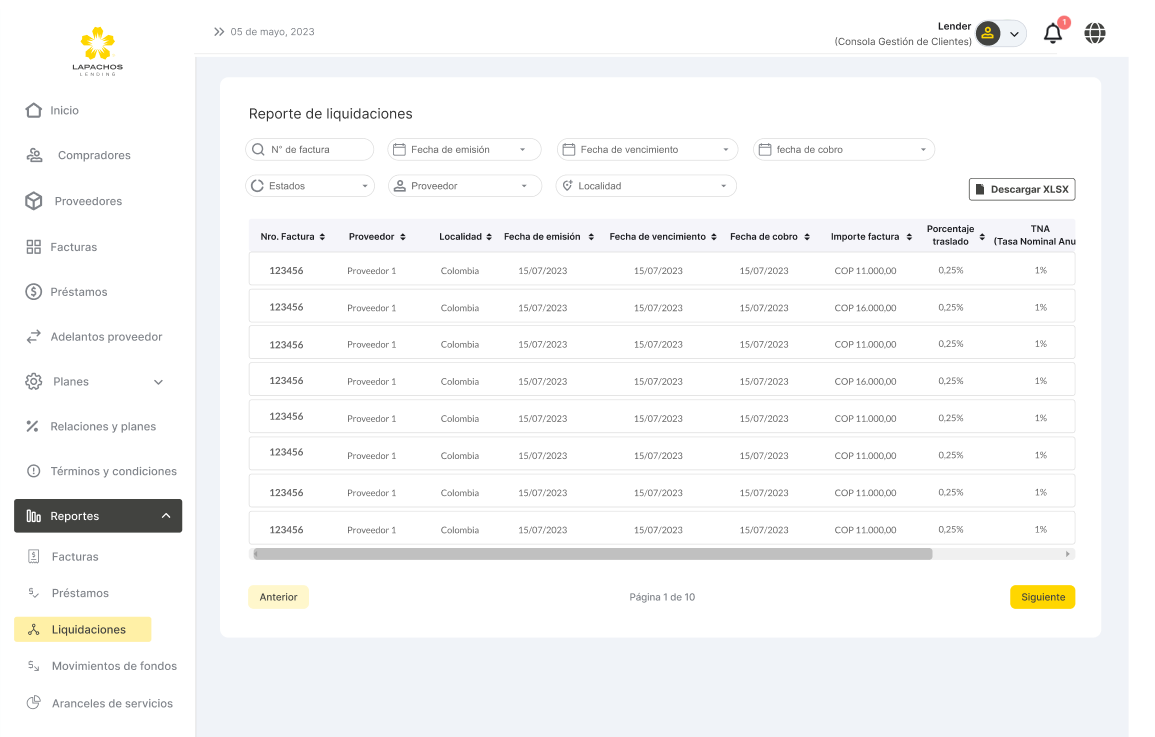Screen dimensions: 1155x737
Task: Click the Proveedores box icon
Action: [34, 201]
